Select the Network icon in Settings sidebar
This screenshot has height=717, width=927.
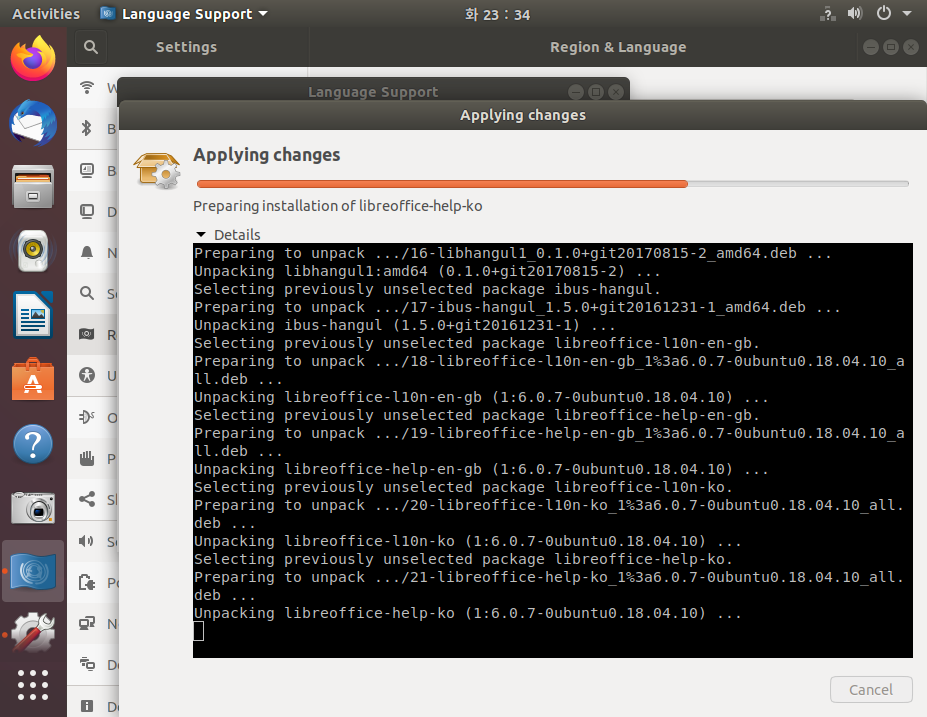(x=87, y=623)
